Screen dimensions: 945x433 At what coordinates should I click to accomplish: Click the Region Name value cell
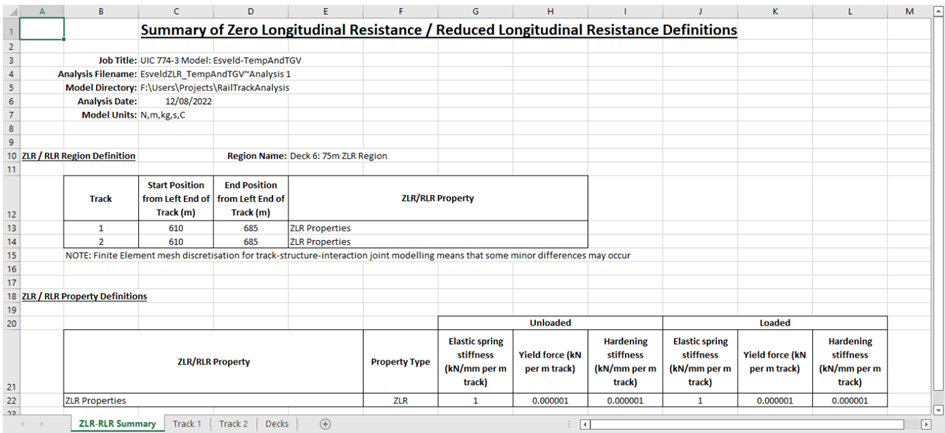coord(338,156)
